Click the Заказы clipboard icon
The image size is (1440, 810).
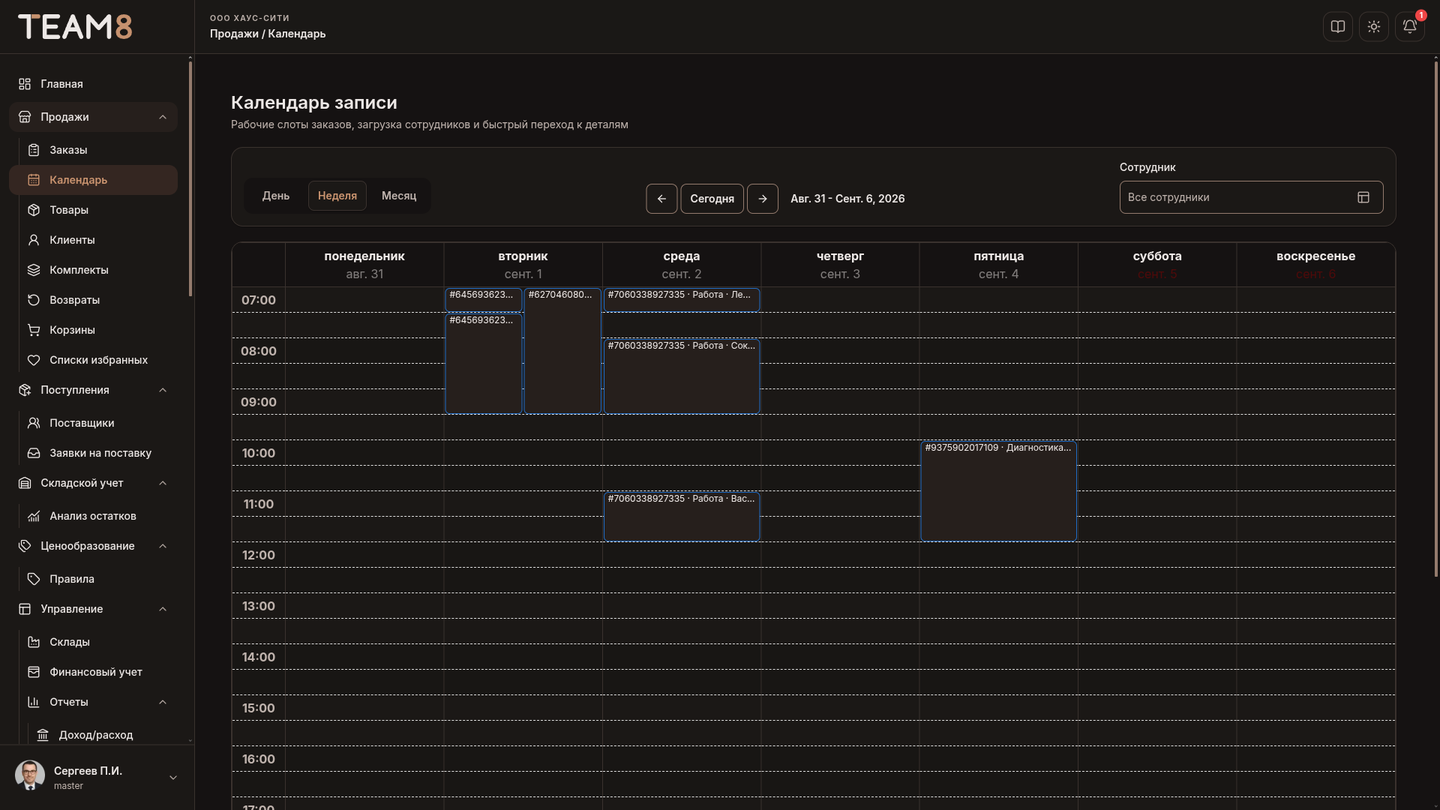pyautogui.click(x=34, y=150)
